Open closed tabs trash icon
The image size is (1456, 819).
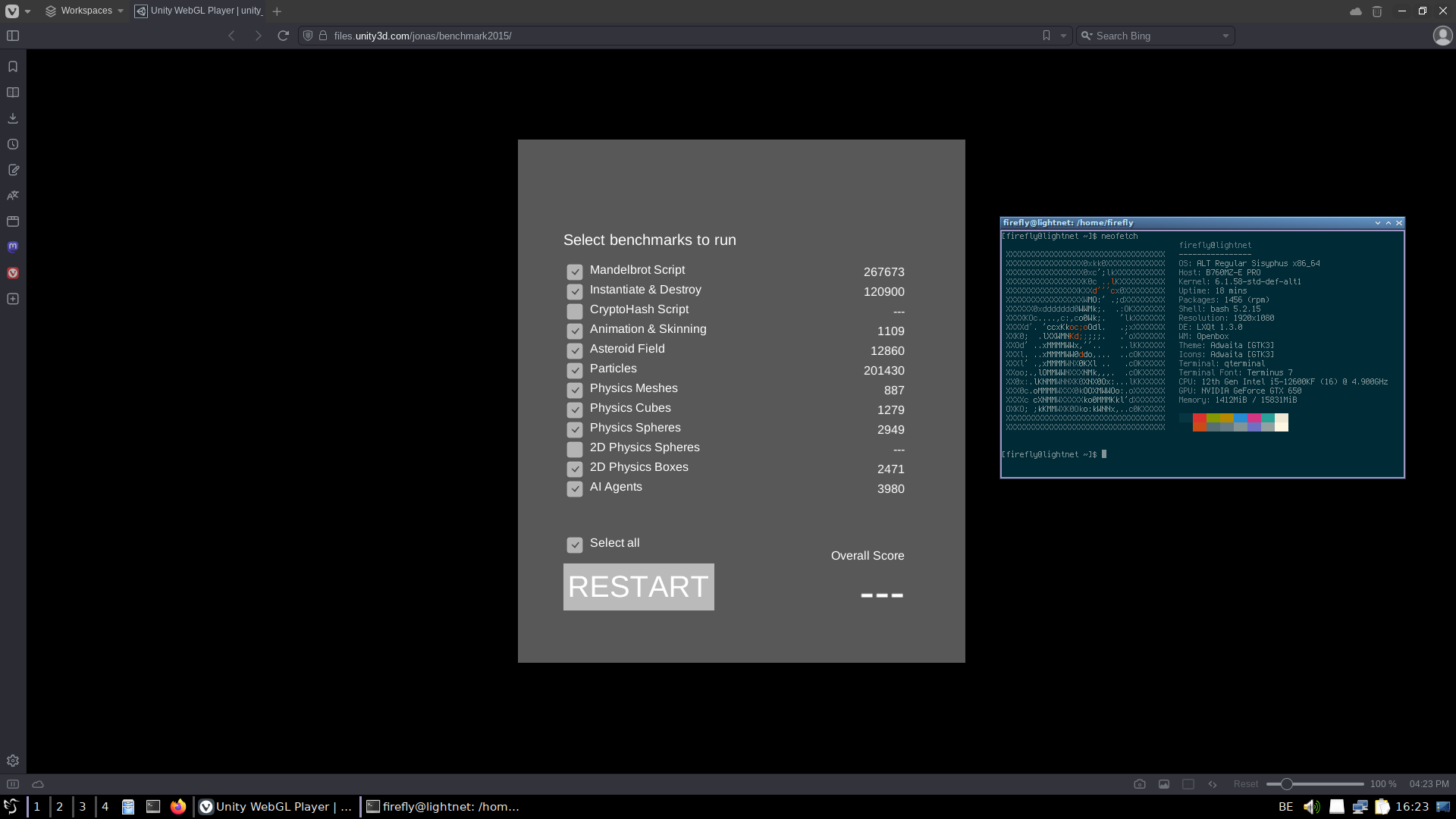click(1377, 11)
